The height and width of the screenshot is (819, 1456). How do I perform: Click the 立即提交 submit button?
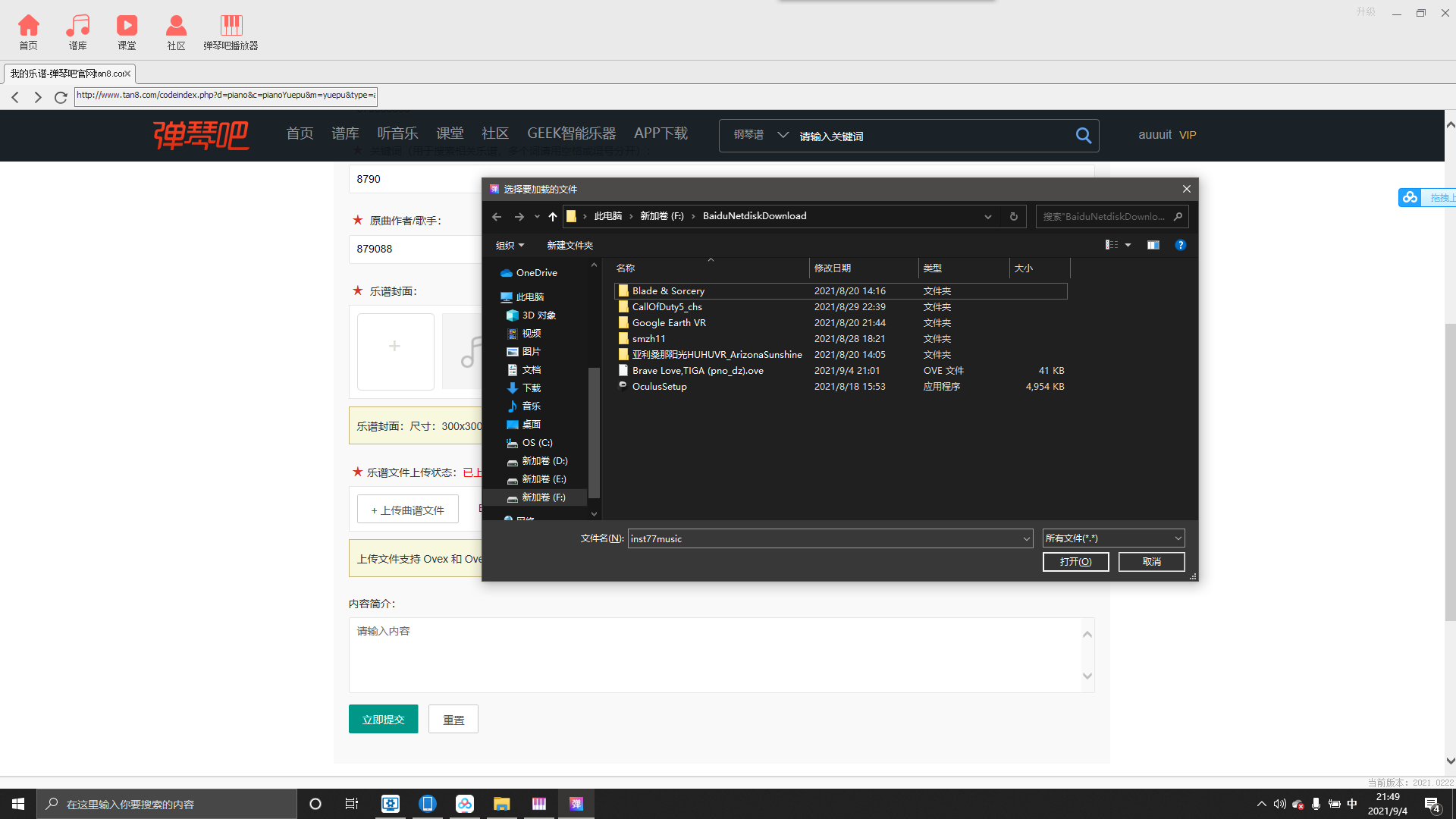(383, 719)
